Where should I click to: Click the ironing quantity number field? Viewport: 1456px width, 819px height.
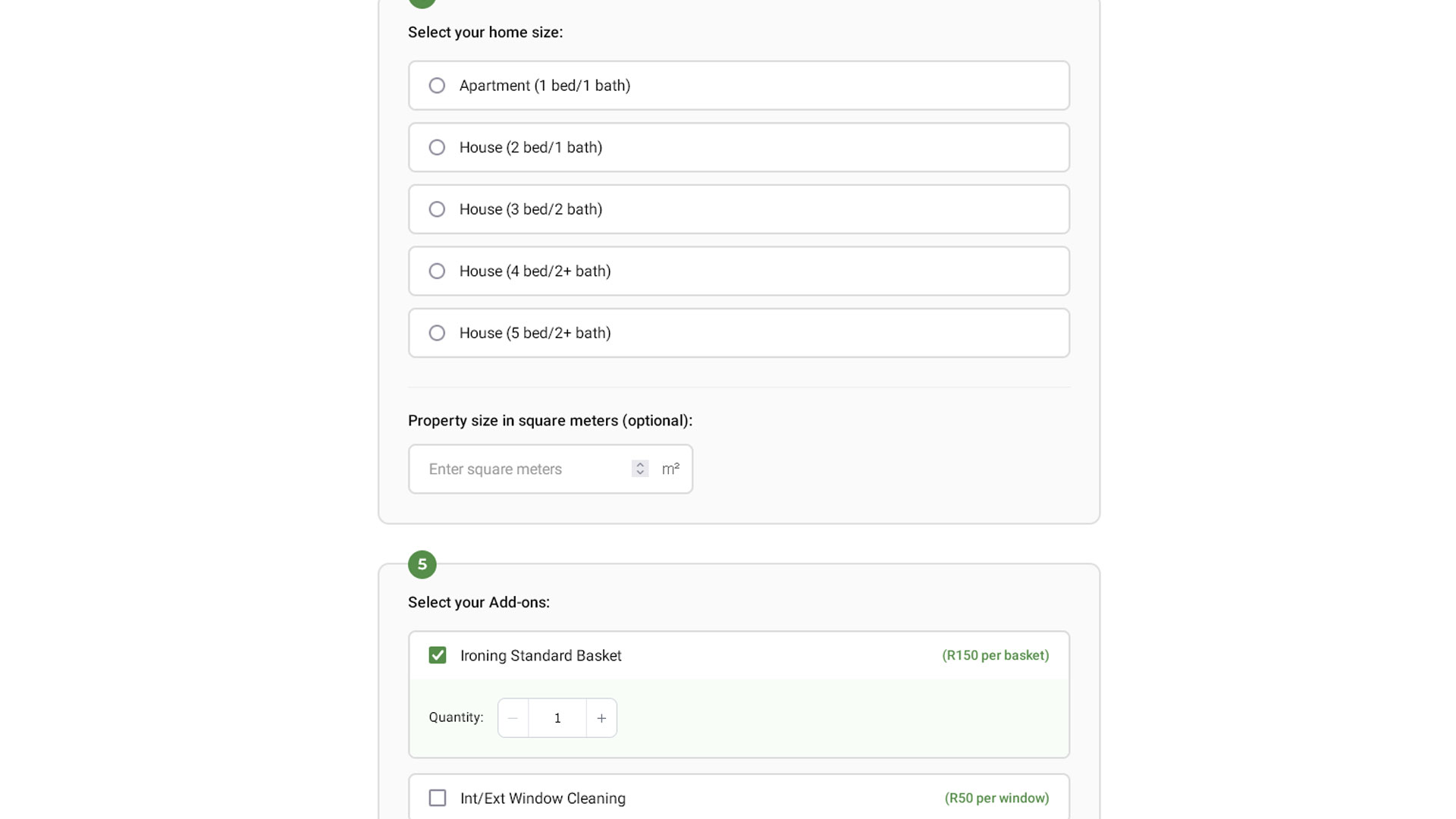(557, 718)
